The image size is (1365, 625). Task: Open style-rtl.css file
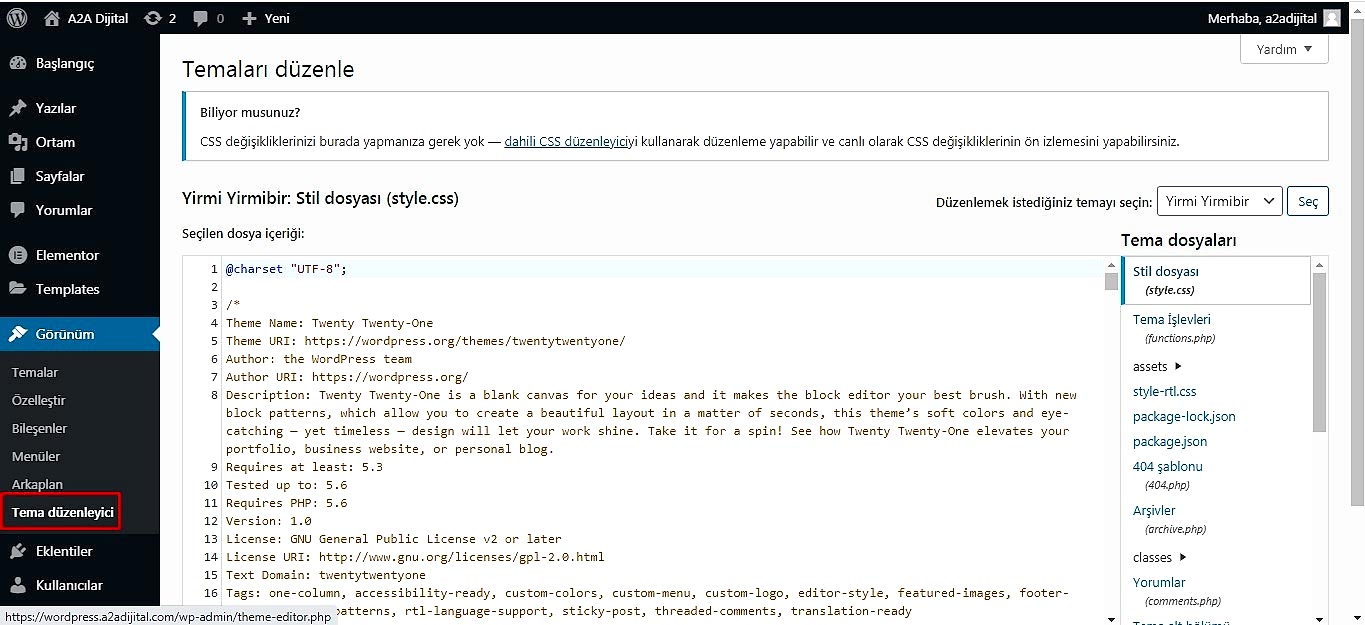[1164, 391]
